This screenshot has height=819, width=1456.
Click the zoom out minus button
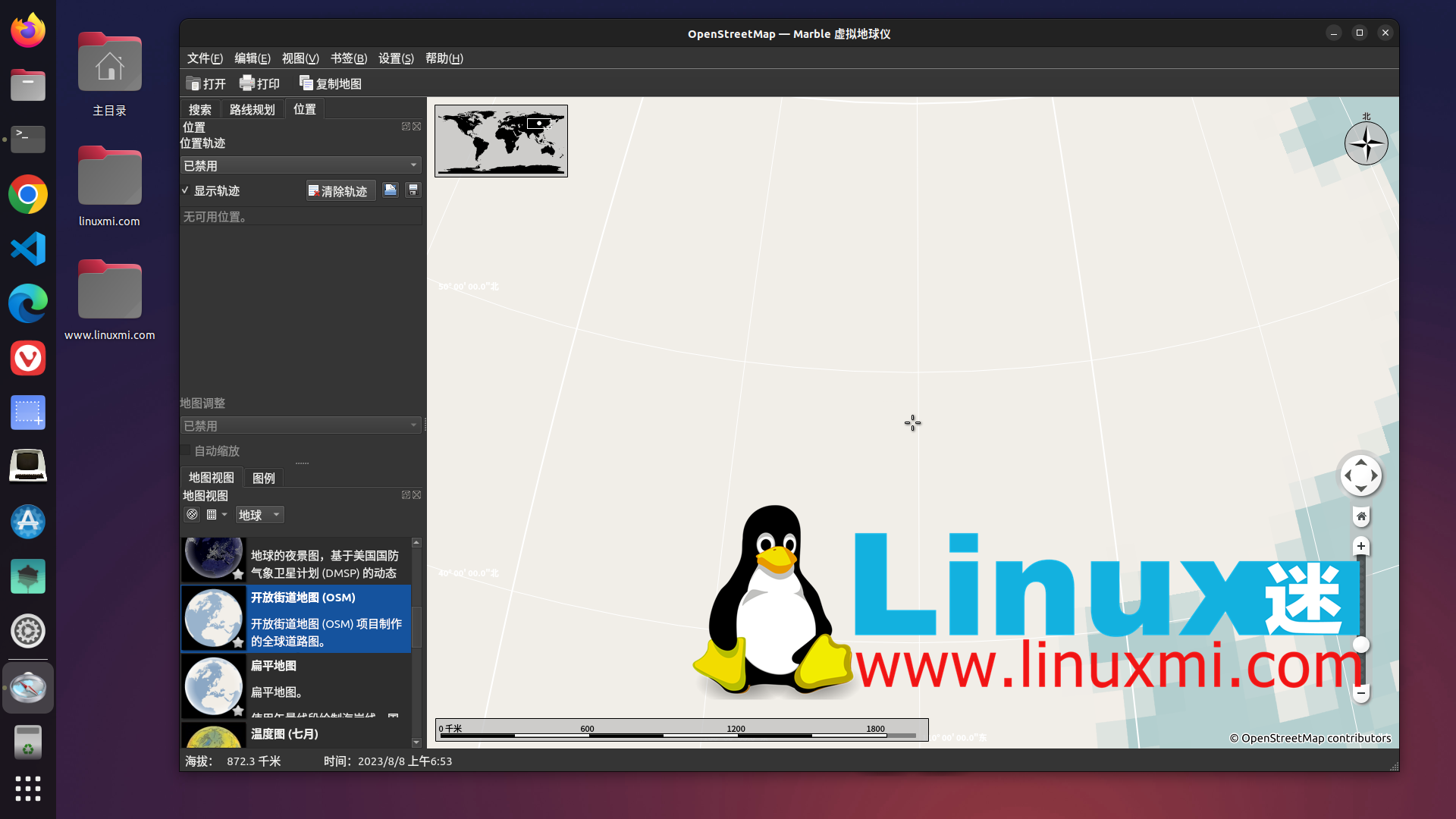(1361, 693)
